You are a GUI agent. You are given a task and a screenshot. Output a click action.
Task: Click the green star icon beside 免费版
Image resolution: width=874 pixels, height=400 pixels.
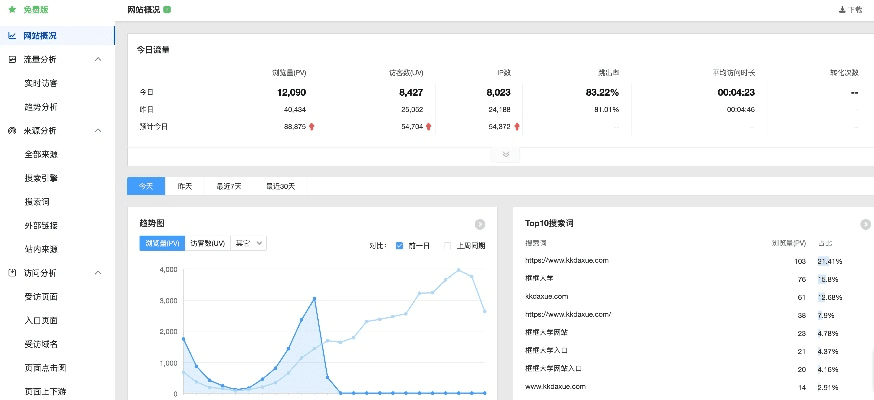pyautogui.click(x=11, y=9)
